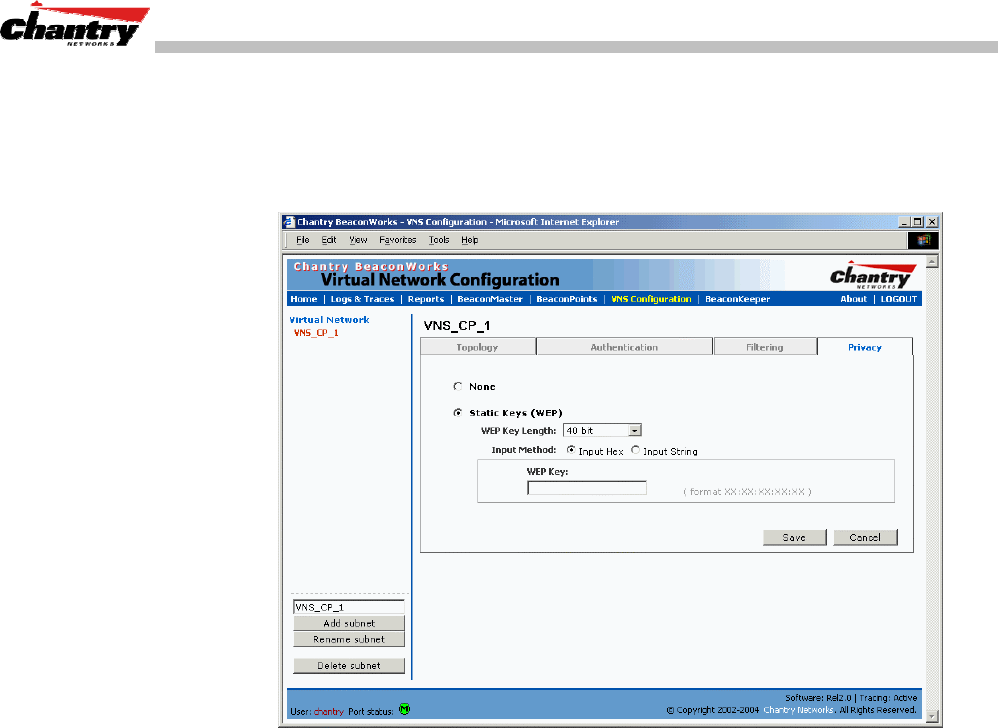The image size is (998, 728).
Task: Select VNS_CP_1 in Virtual Network list
Action: pyautogui.click(x=316, y=333)
